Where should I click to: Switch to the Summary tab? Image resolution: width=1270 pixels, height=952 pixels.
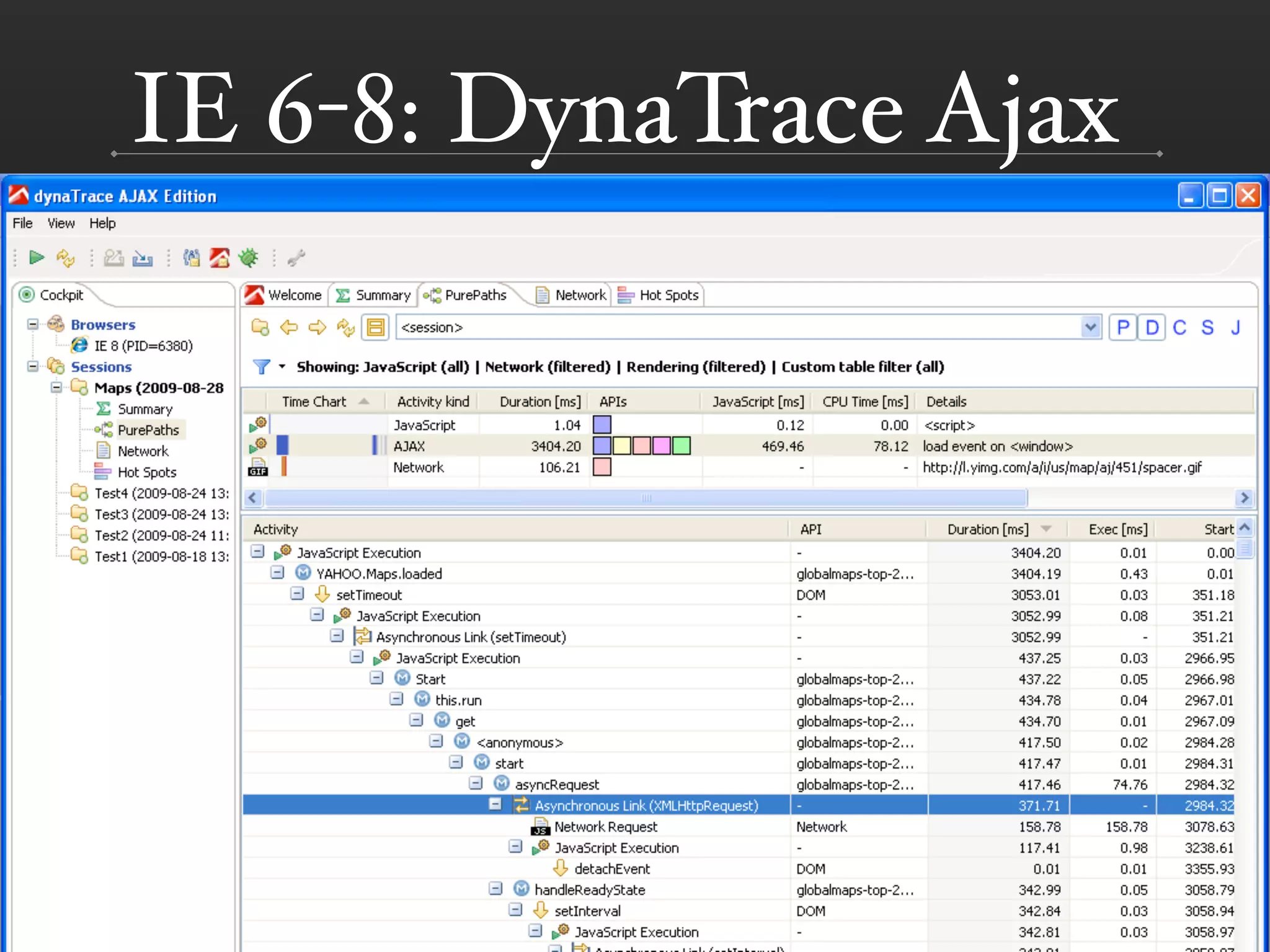point(373,295)
